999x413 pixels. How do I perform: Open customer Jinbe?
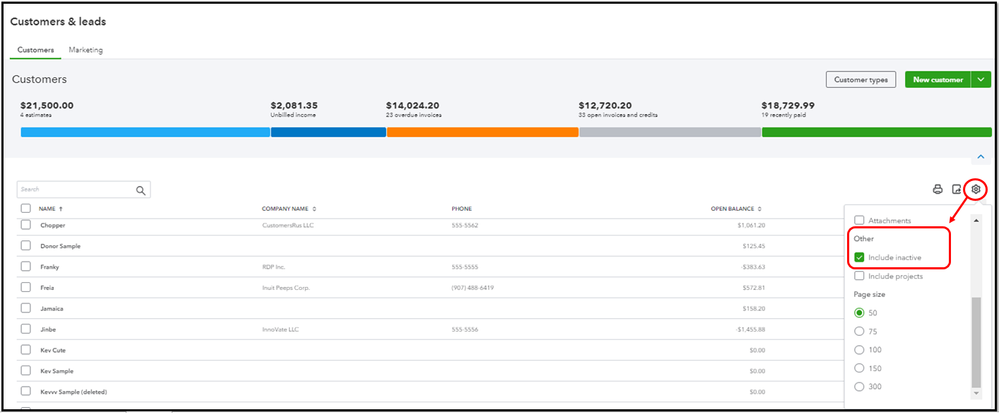(49, 330)
